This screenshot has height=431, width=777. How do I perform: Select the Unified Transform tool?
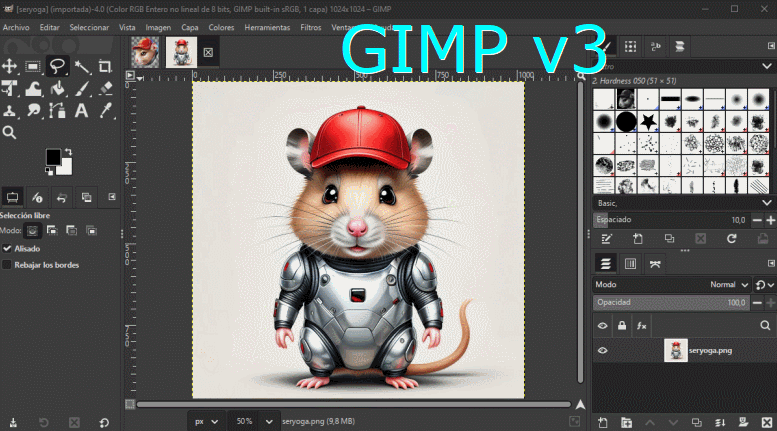point(9,88)
